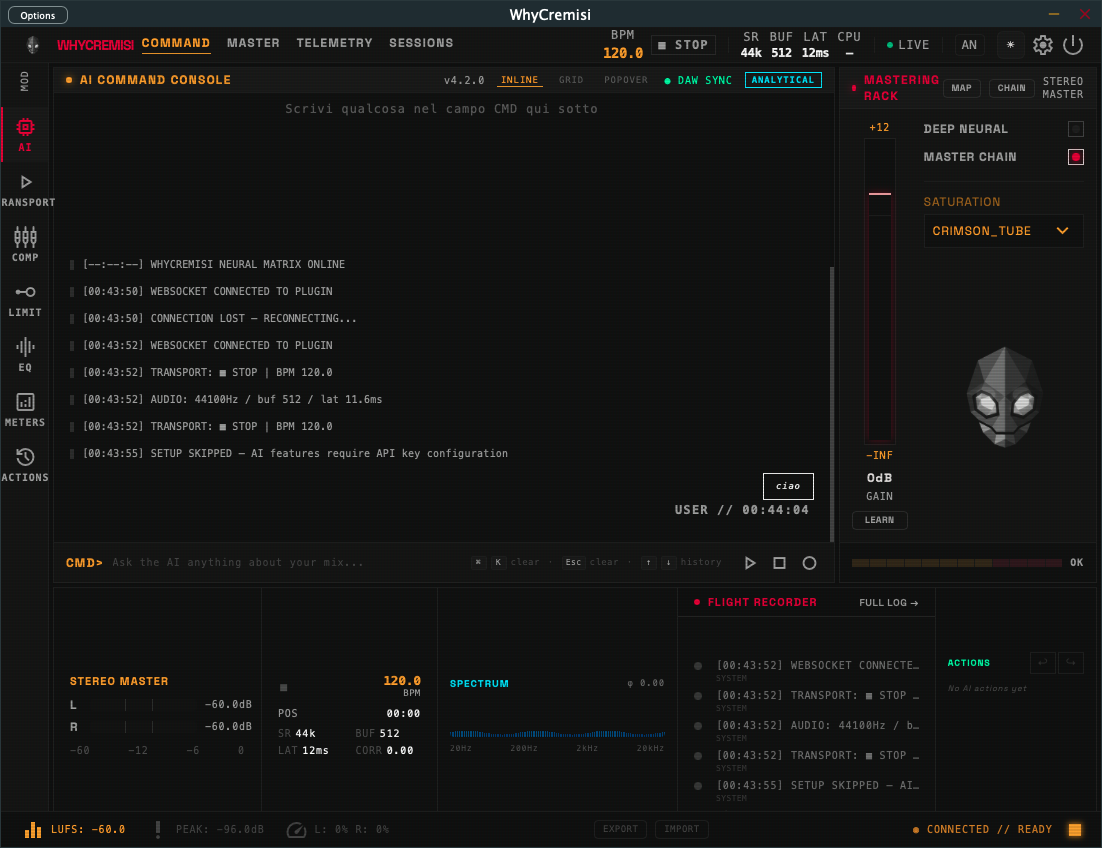Screen dimensions: 1102x848
Task: Click the Options button in title bar
Action: pyautogui.click(x=38, y=15)
